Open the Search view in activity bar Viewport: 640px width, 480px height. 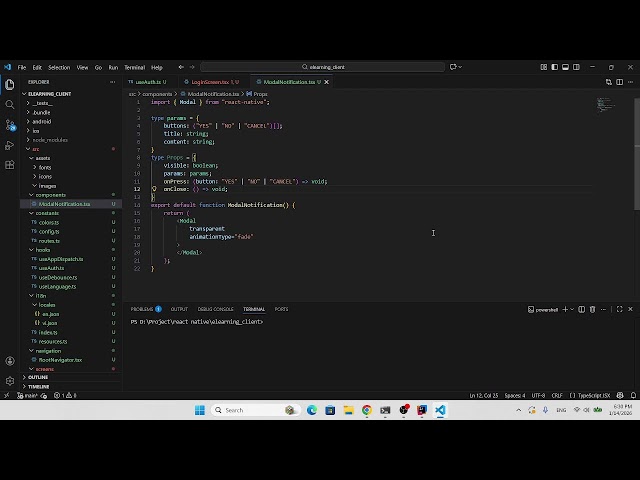(10, 104)
